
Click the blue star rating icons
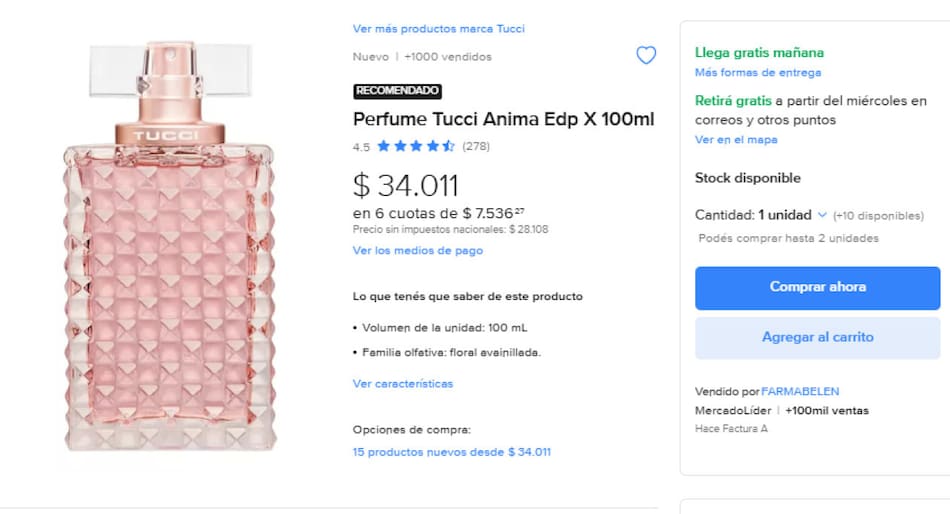pos(416,146)
